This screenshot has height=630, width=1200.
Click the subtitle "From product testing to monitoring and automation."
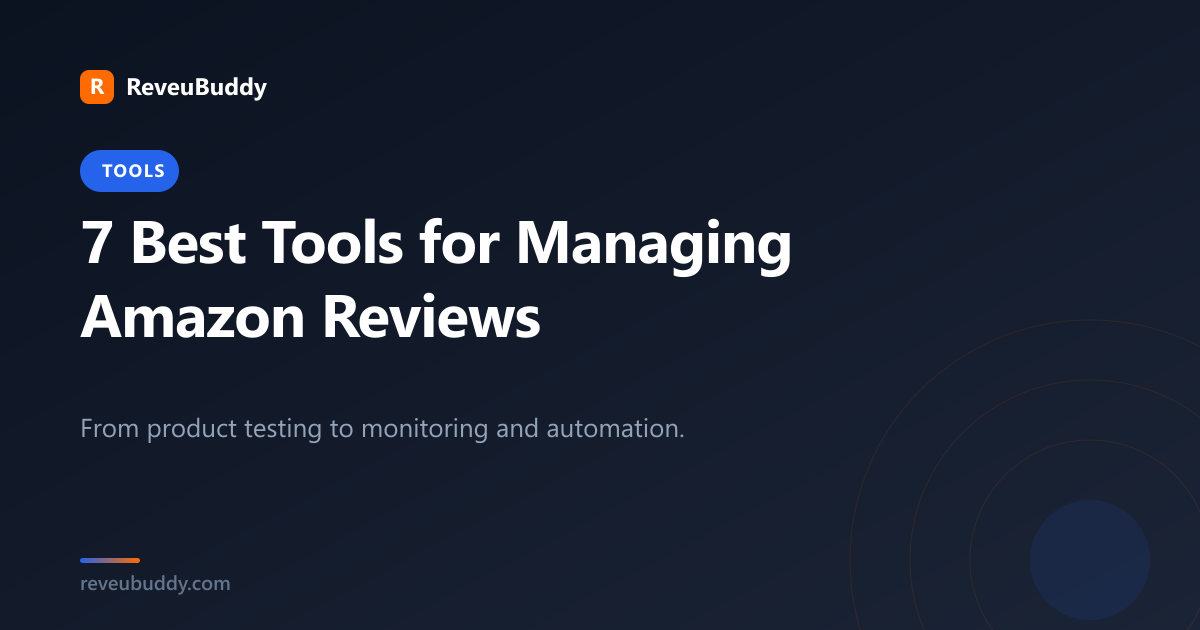pos(382,429)
